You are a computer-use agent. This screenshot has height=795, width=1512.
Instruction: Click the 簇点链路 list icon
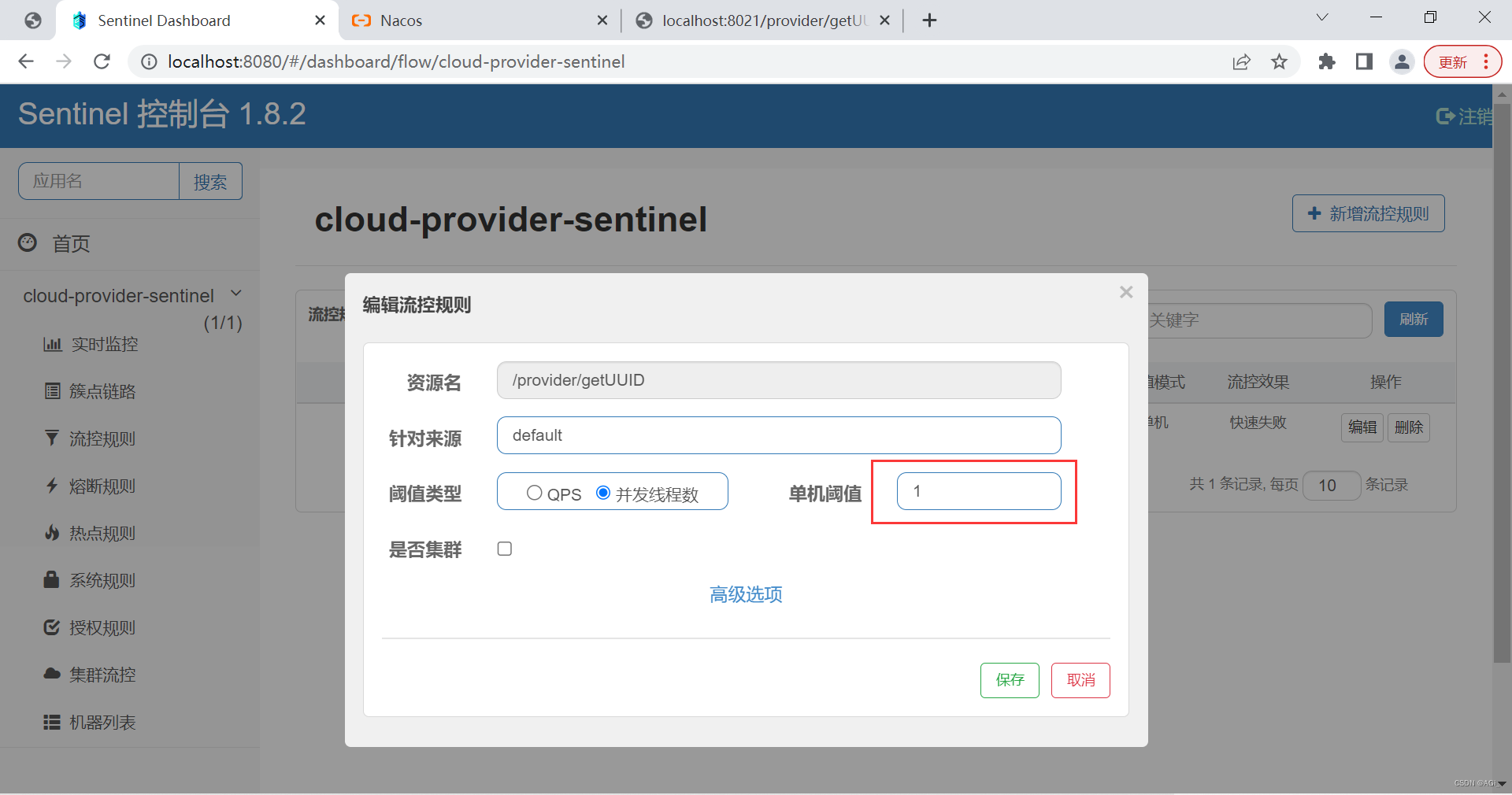coord(52,391)
